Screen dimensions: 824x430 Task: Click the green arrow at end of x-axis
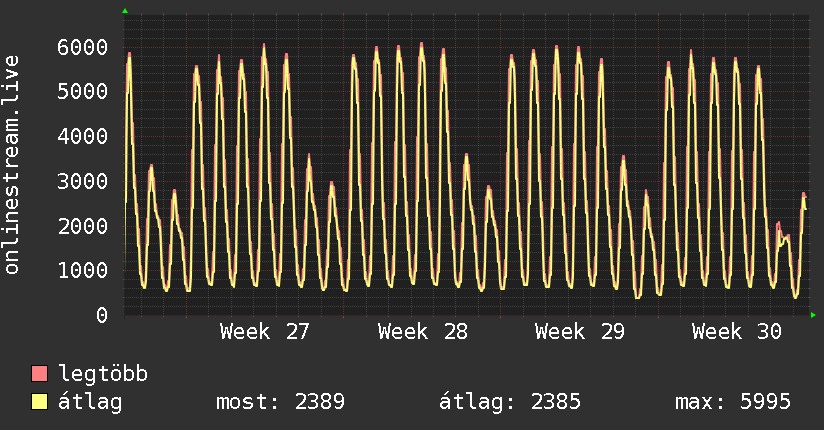813,315
